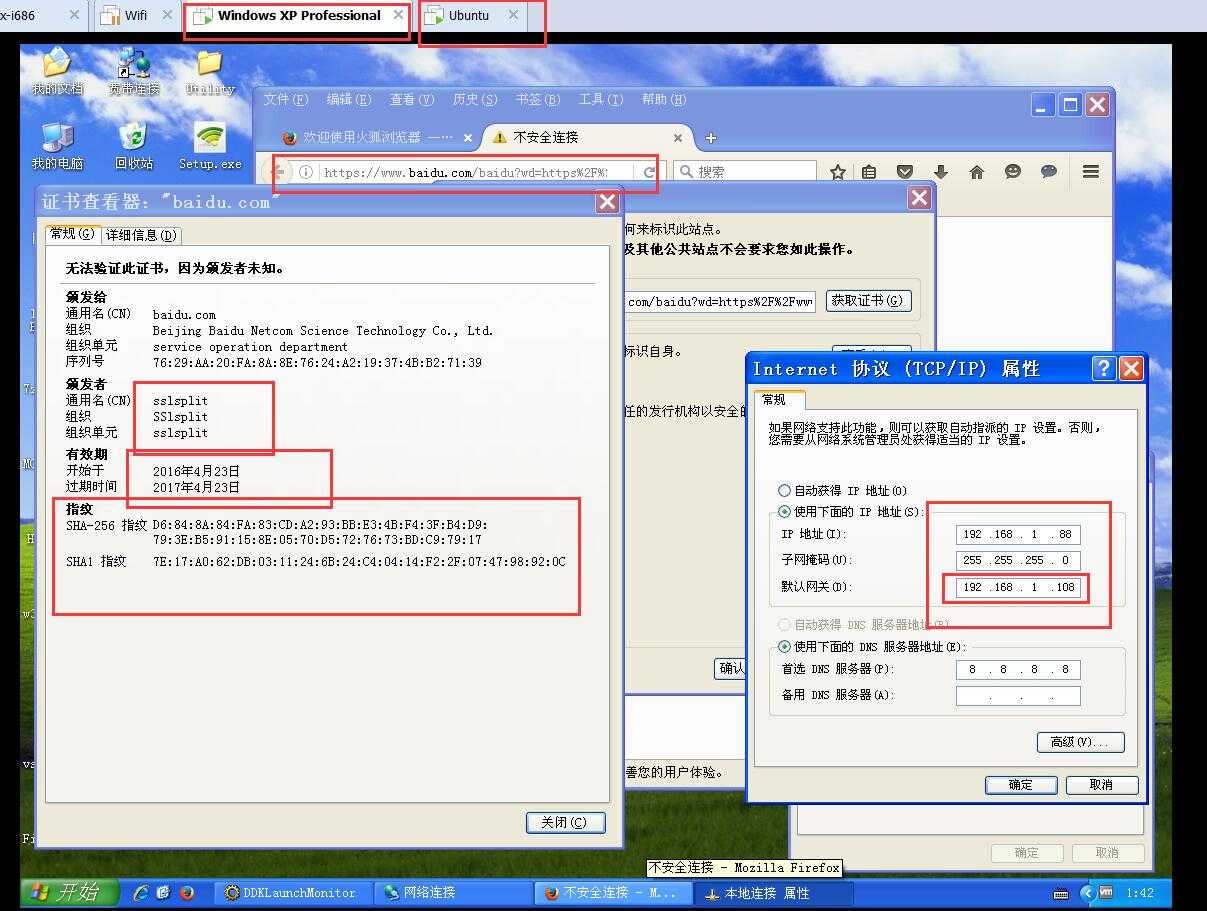Open 回收站 recycle bin desktop icon
Viewport: 1207px width, 911px height.
[x=134, y=146]
